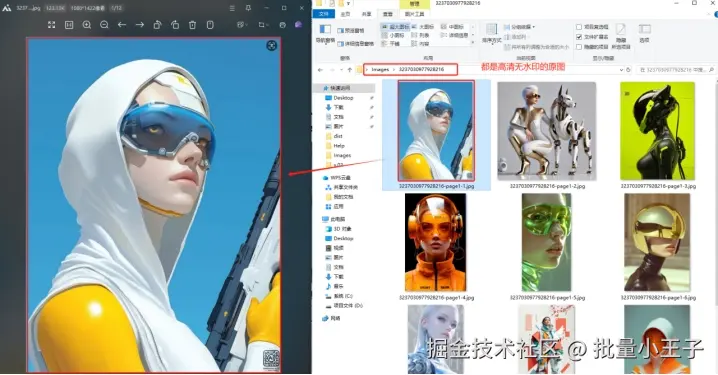Click the phone-shaped icon in viewer toolbar
Screen dimensions: 718x375
pos(210,25)
